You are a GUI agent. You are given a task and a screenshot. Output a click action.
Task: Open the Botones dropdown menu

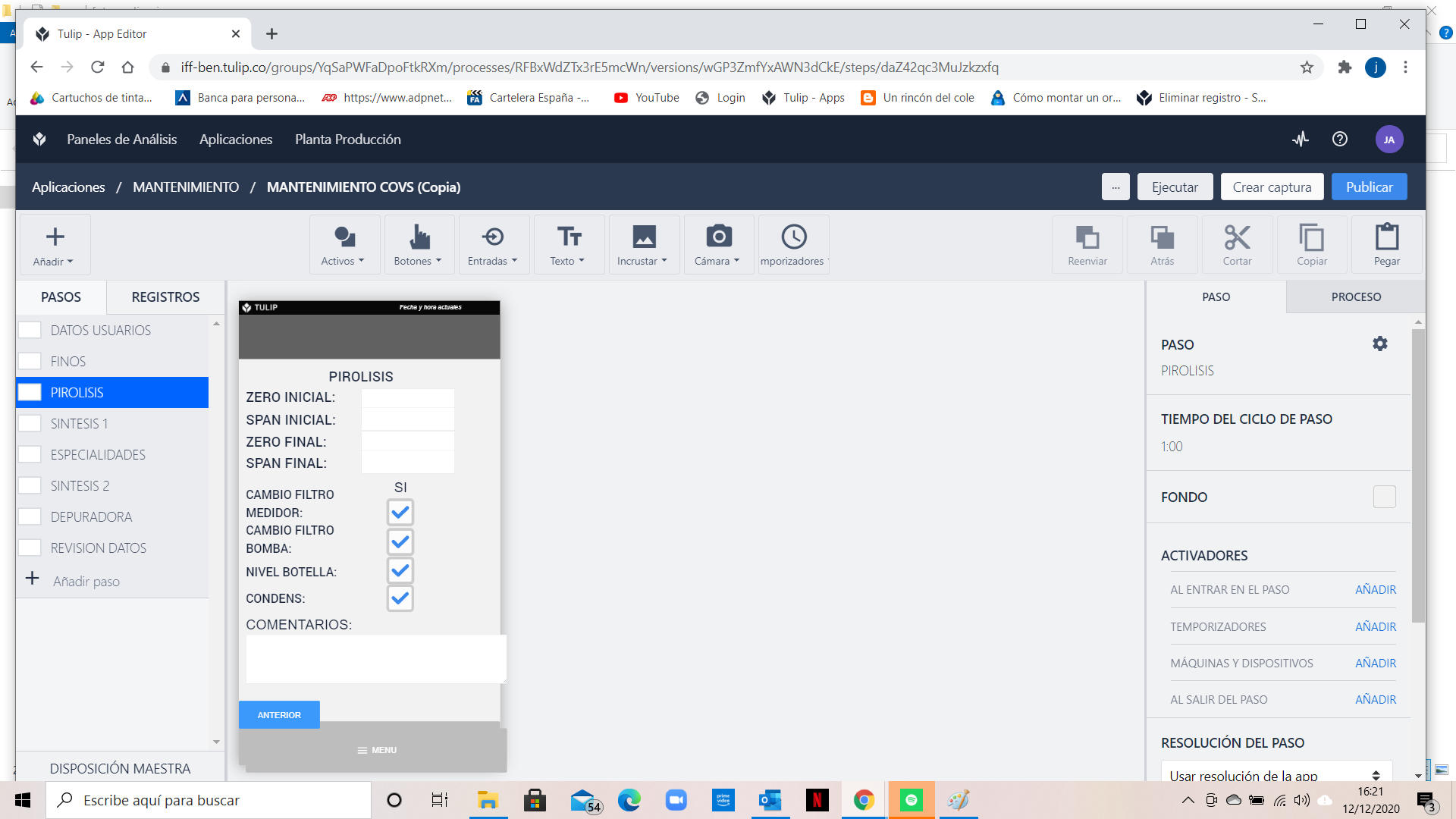click(x=418, y=244)
